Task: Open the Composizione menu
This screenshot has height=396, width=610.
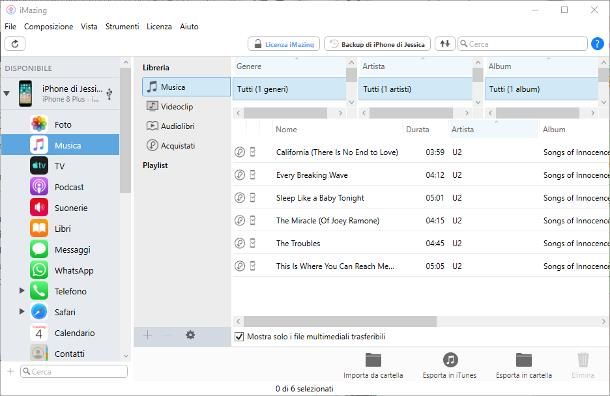Action: (x=49, y=26)
